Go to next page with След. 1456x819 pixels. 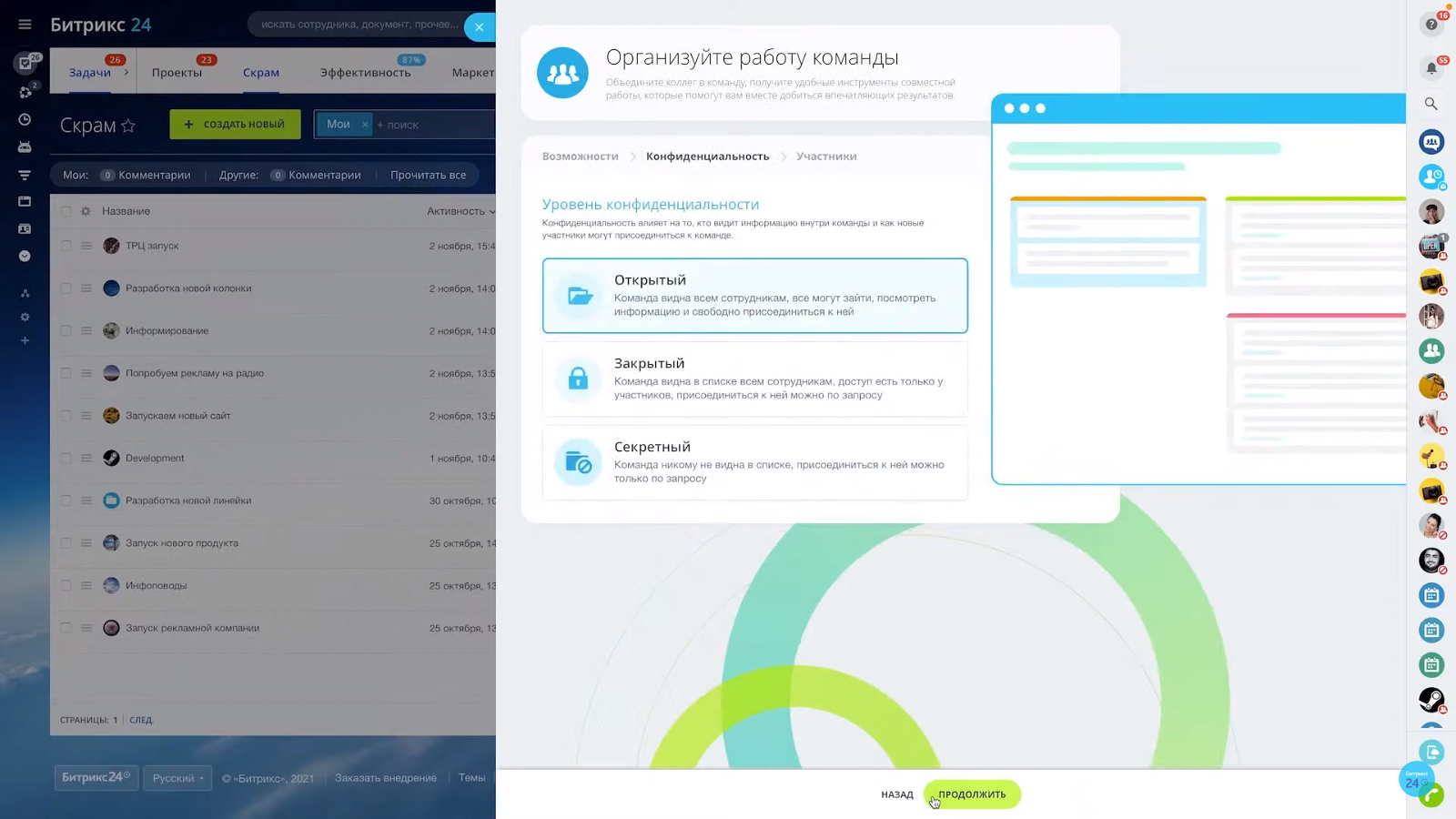(x=141, y=720)
